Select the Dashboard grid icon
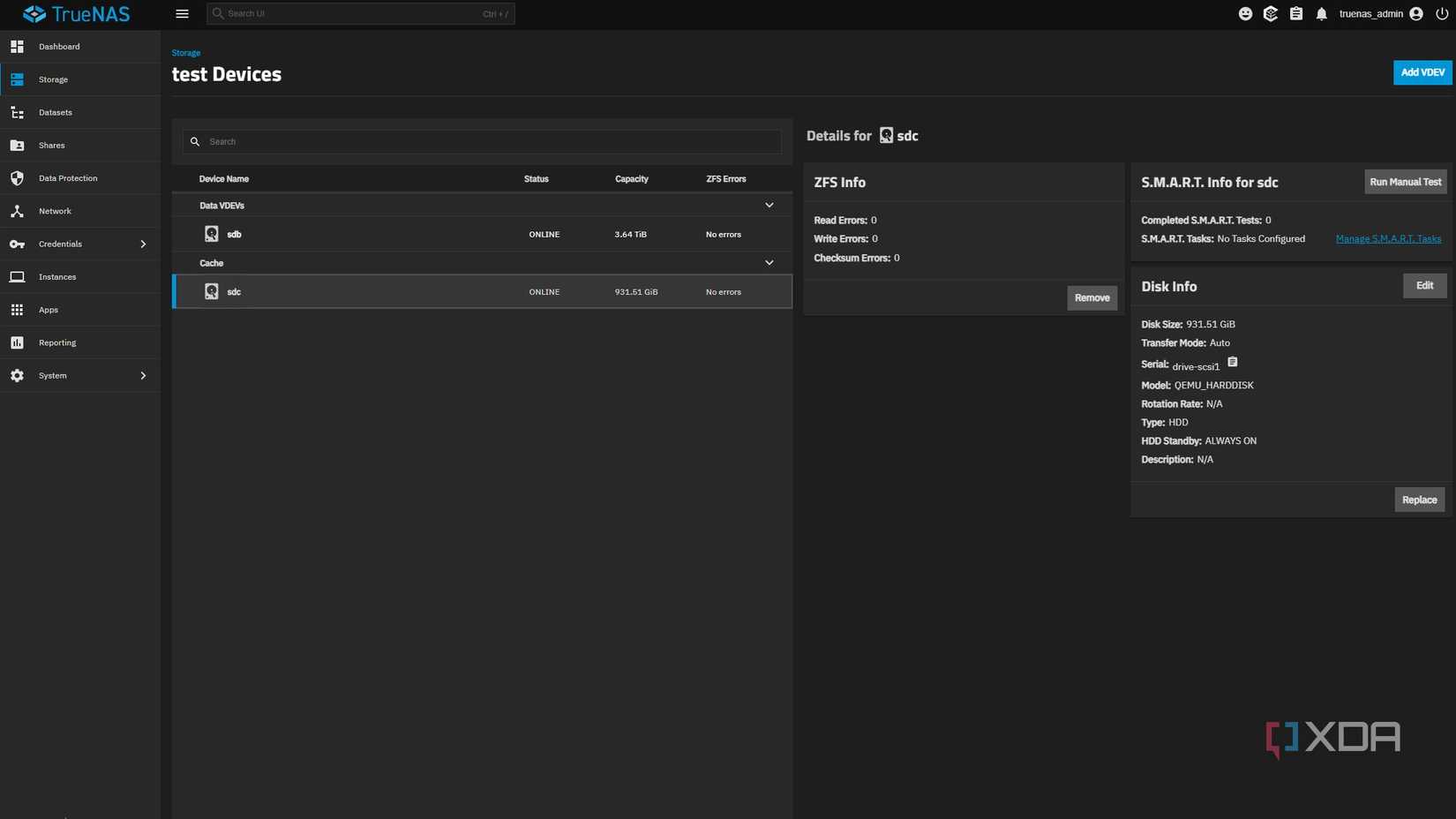The image size is (1456, 819). pos(17,46)
